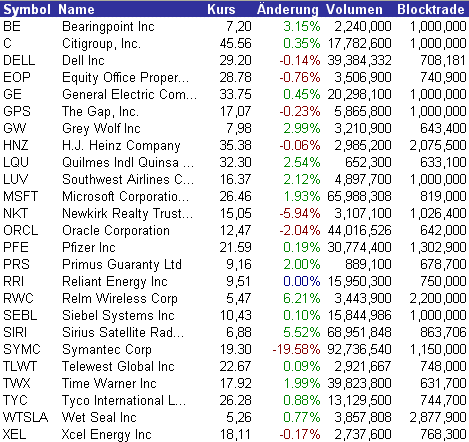Select the Oracle Corporation row
Screen dimensions: 469x442
(234, 230)
